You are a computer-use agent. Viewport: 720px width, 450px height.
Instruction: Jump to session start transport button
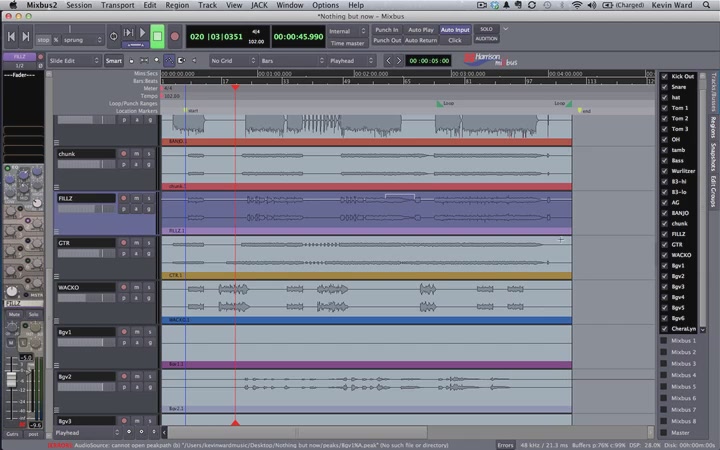(x=11, y=37)
